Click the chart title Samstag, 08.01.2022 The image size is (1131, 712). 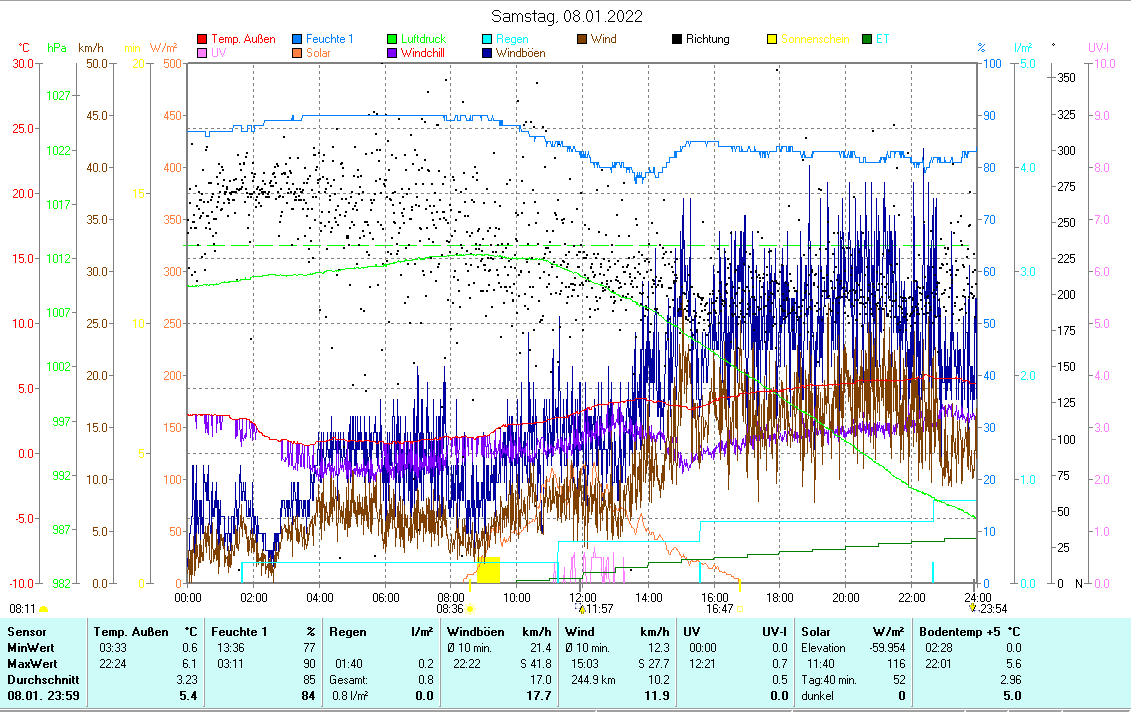click(566, 16)
